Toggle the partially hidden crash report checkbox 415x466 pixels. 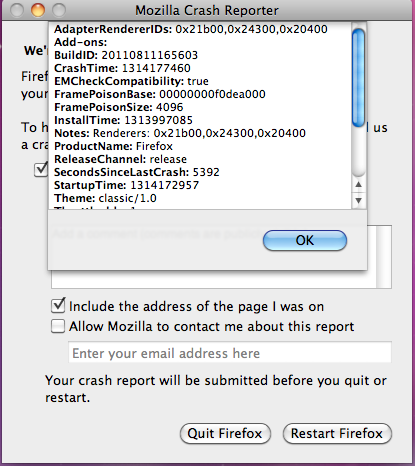pos(41,169)
